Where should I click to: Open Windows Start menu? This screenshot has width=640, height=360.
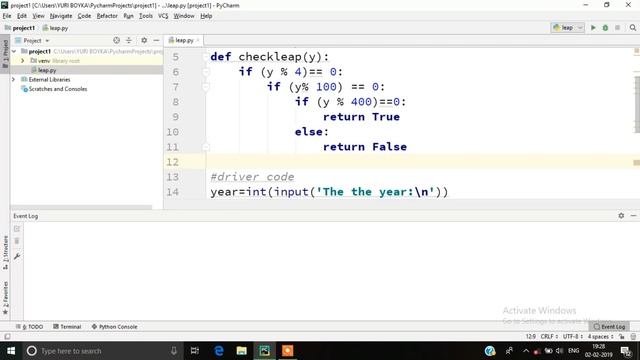click(11, 351)
